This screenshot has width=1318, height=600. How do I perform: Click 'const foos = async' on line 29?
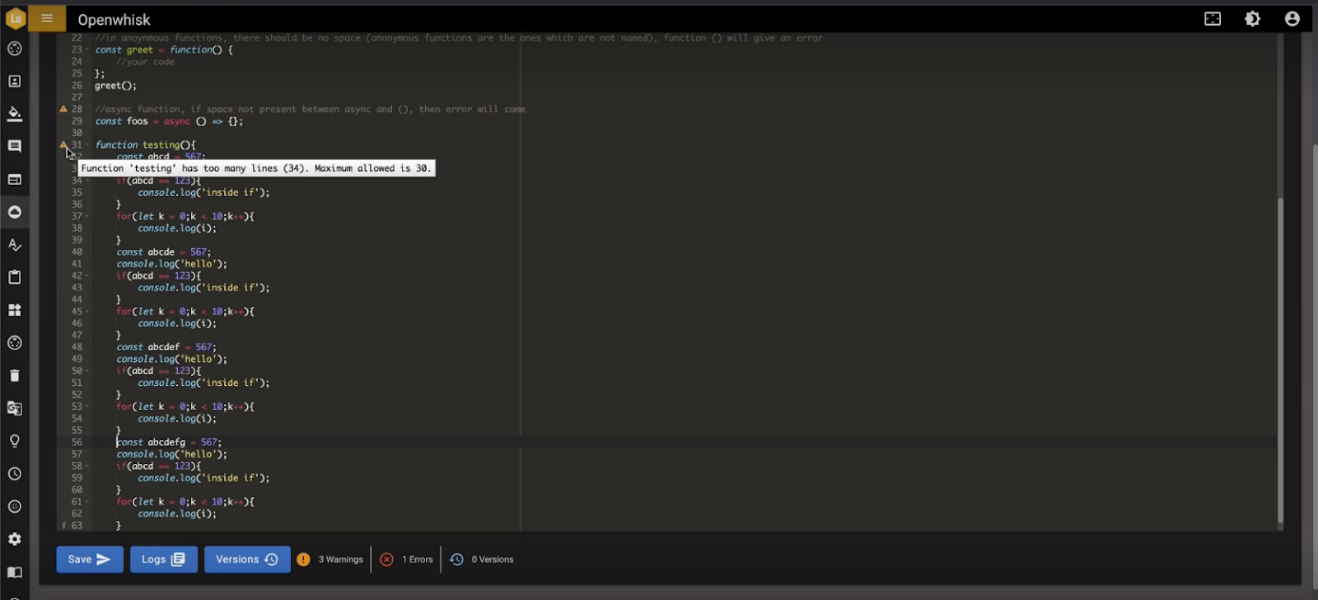coord(143,121)
